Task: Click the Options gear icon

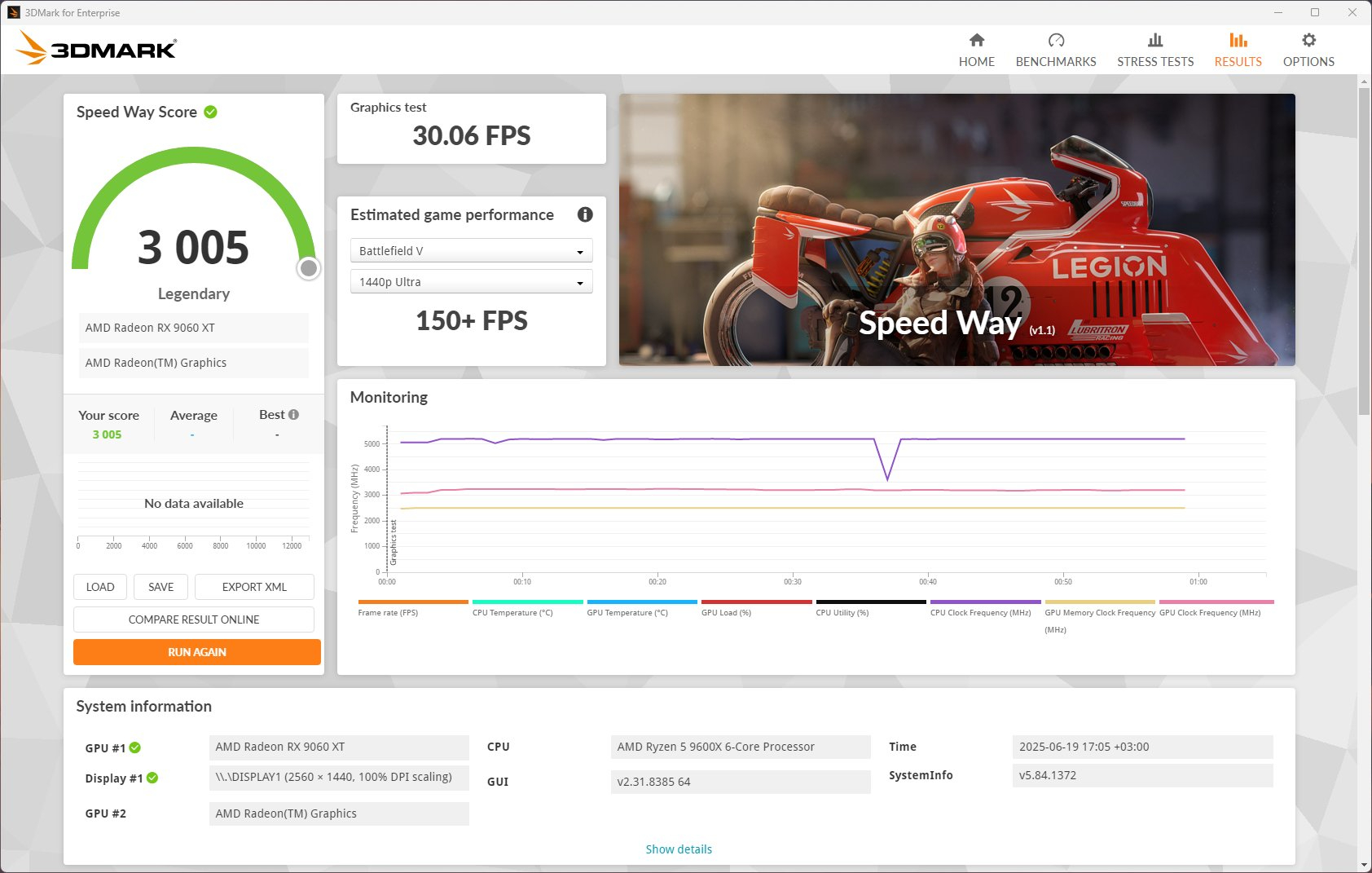Action: coord(1308,40)
